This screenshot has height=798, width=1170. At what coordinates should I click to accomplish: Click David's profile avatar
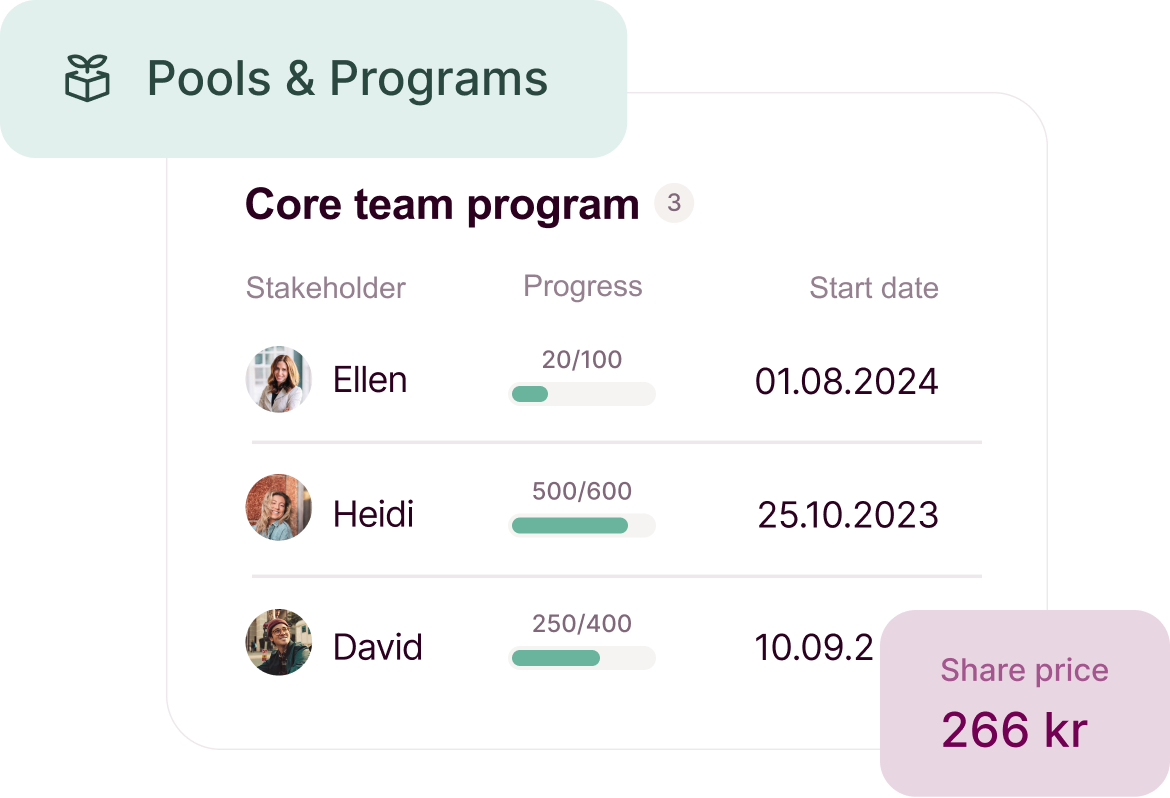pos(278,642)
